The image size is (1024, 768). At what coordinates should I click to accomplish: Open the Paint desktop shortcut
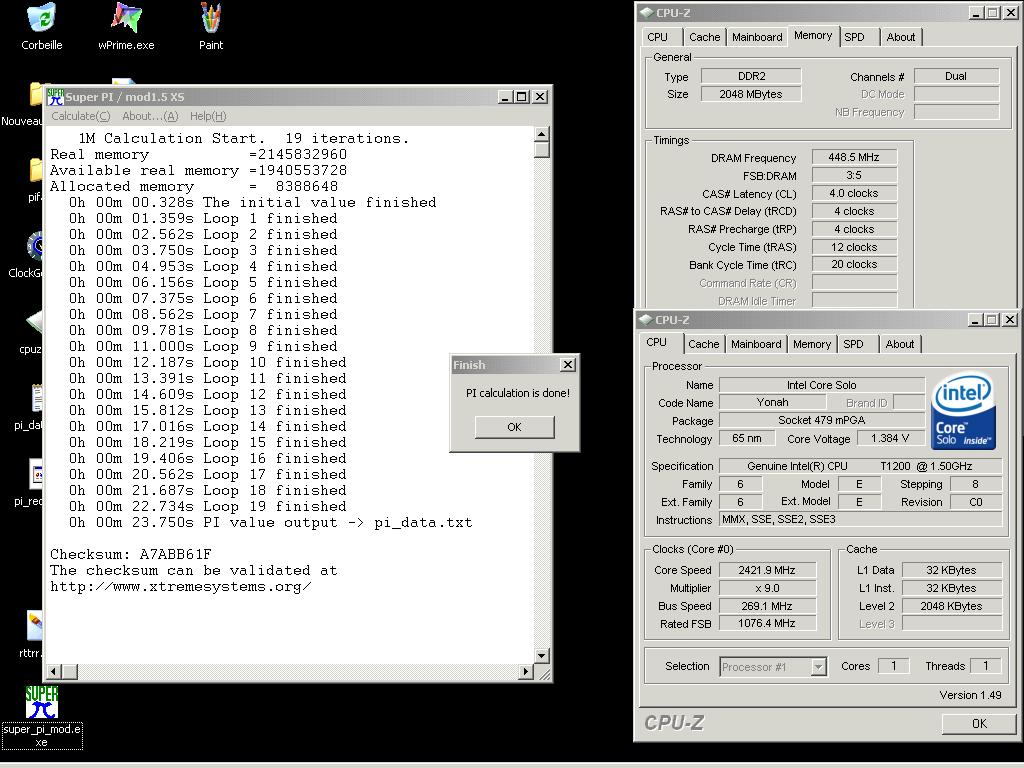(x=210, y=26)
